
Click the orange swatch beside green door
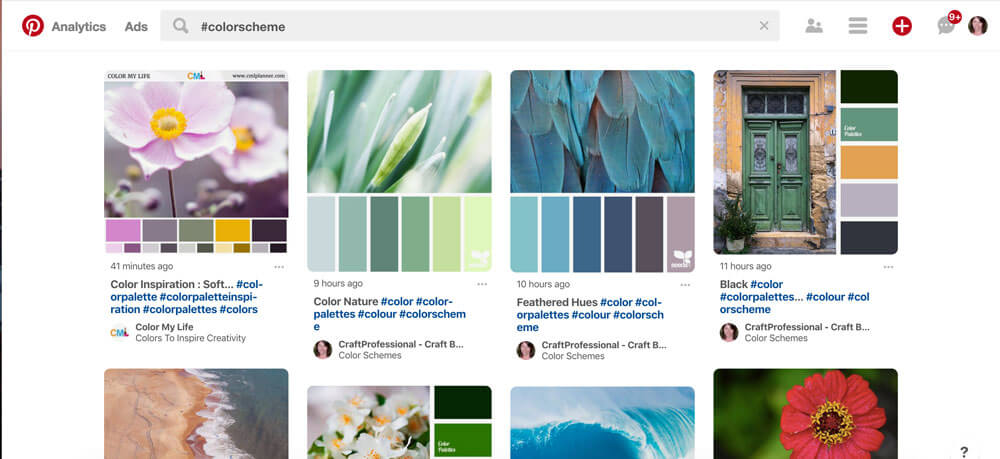tap(868, 162)
